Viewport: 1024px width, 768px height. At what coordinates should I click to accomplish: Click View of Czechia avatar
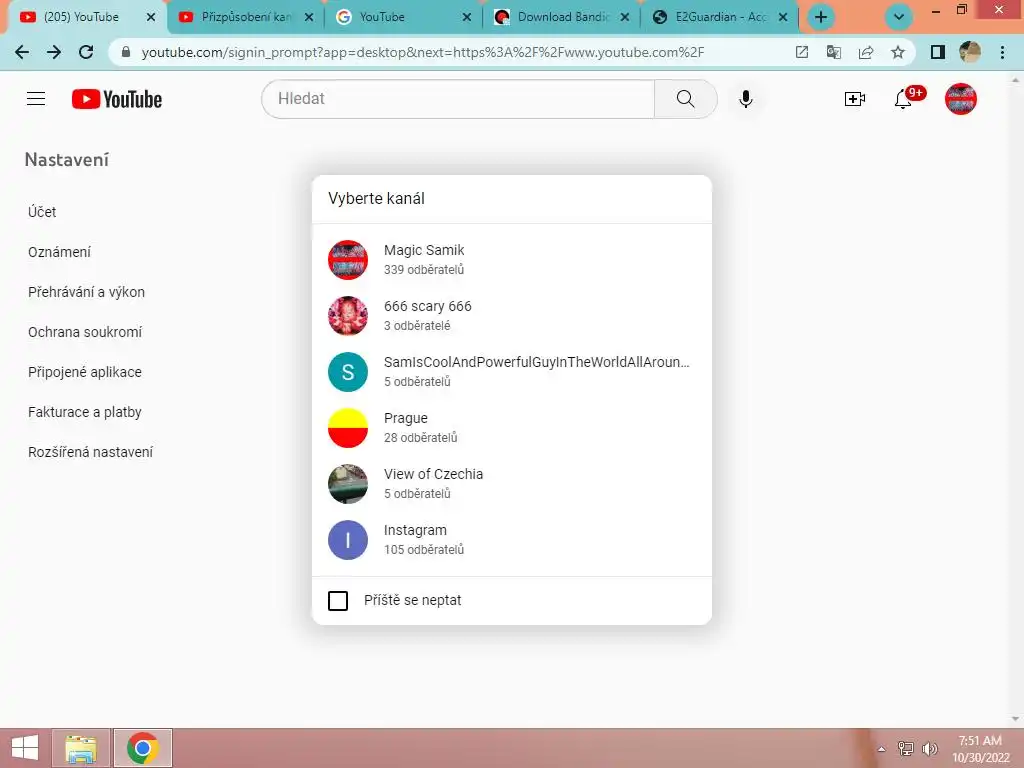tap(347, 484)
